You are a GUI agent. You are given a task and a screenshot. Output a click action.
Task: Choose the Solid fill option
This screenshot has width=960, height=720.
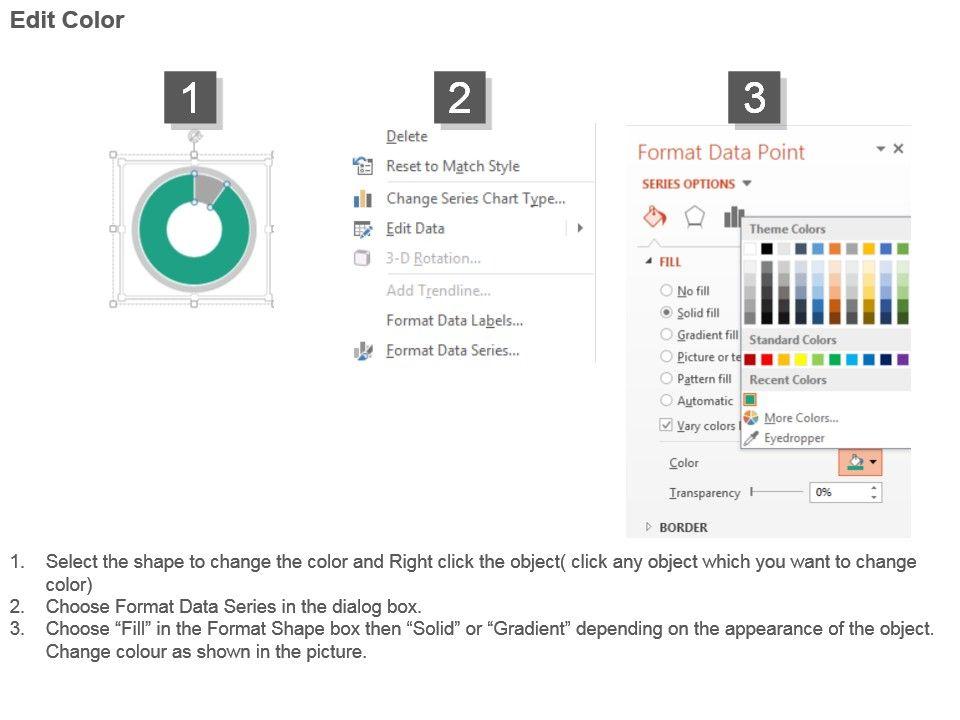pyautogui.click(x=666, y=313)
